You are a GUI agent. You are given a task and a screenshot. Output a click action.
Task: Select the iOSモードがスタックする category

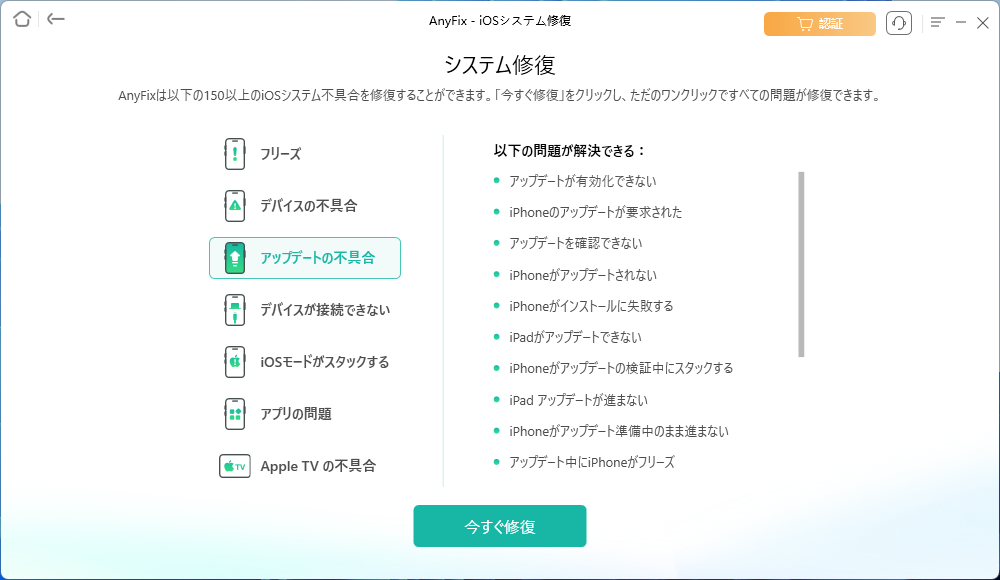click(305, 362)
